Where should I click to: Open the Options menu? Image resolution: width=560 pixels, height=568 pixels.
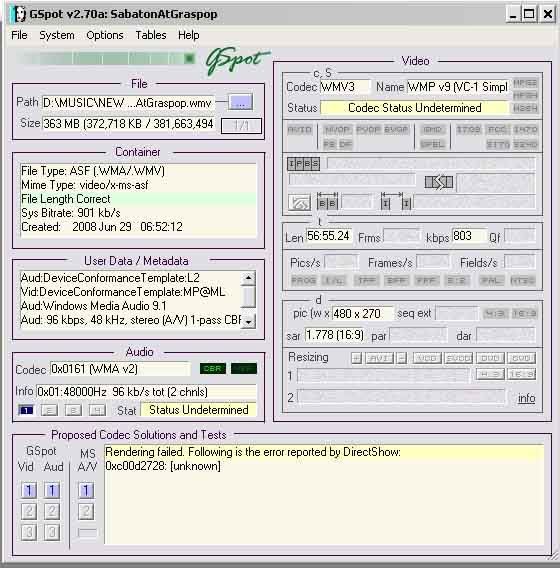pos(105,35)
